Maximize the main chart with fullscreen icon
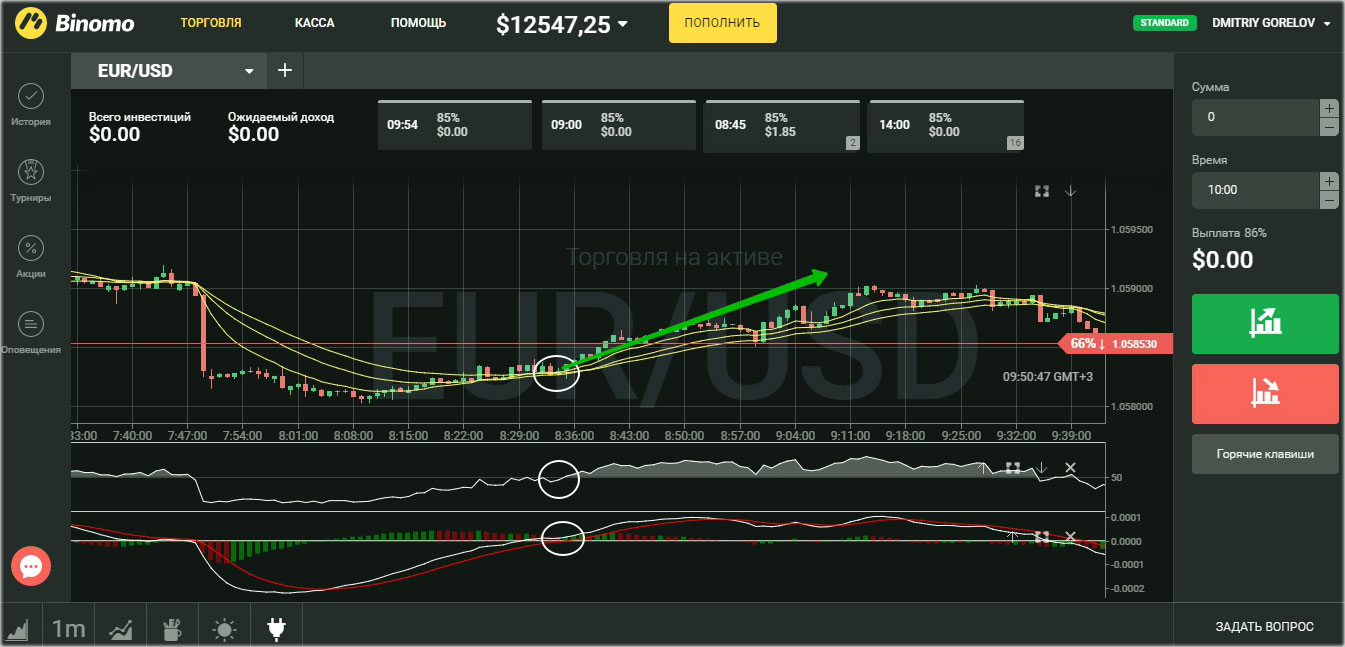This screenshot has width=1345, height=647. tap(1041, 191)
